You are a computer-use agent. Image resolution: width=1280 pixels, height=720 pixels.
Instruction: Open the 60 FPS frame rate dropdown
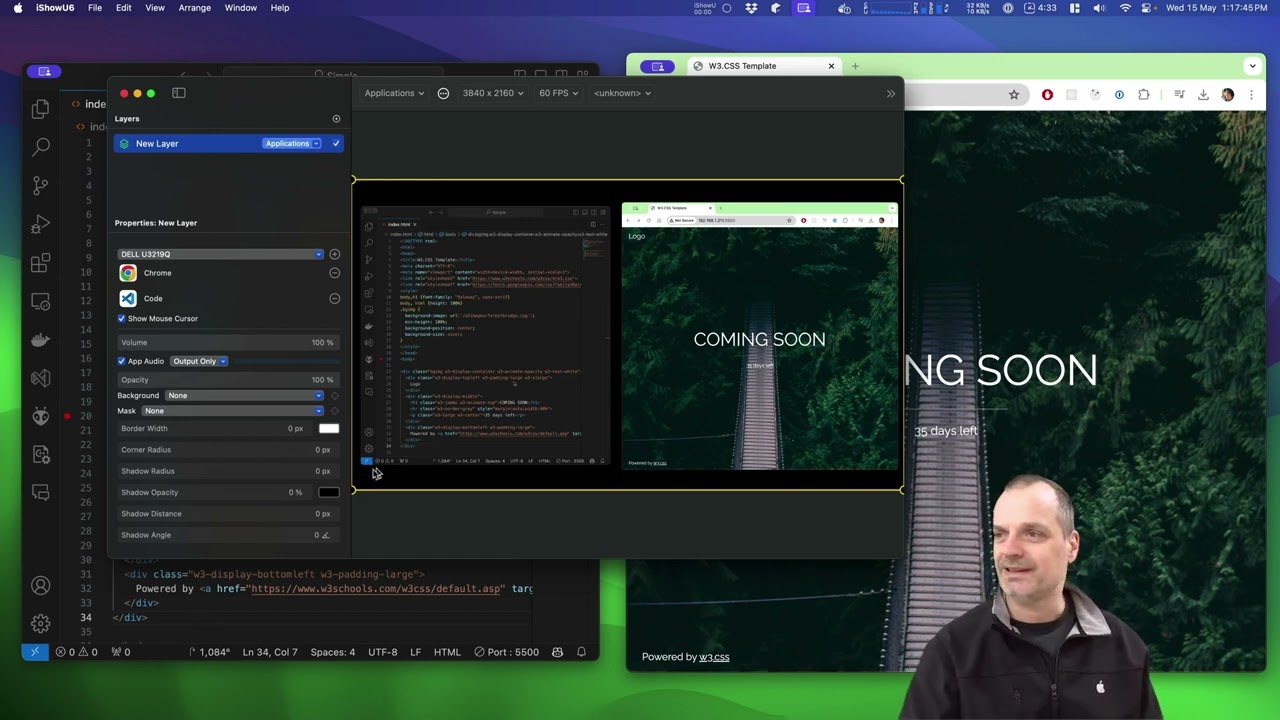click(558, 93)
